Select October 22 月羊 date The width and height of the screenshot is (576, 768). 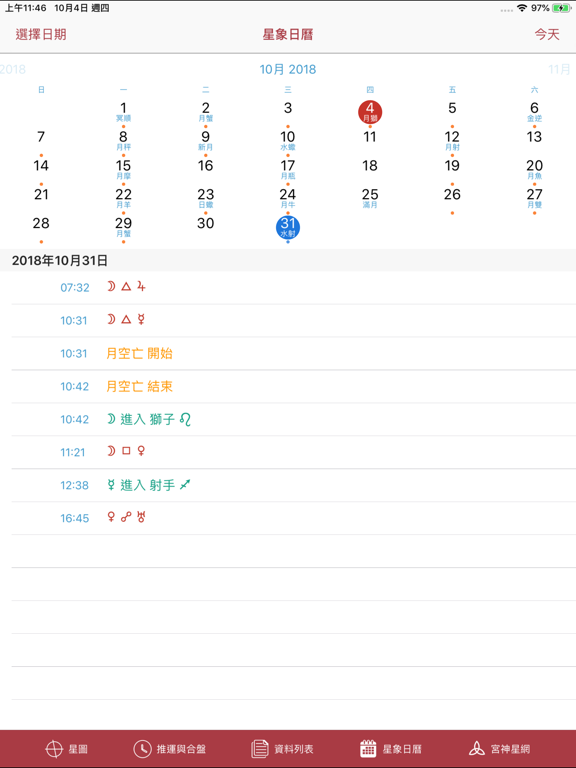pyautogui.click(x=123, y=199)
